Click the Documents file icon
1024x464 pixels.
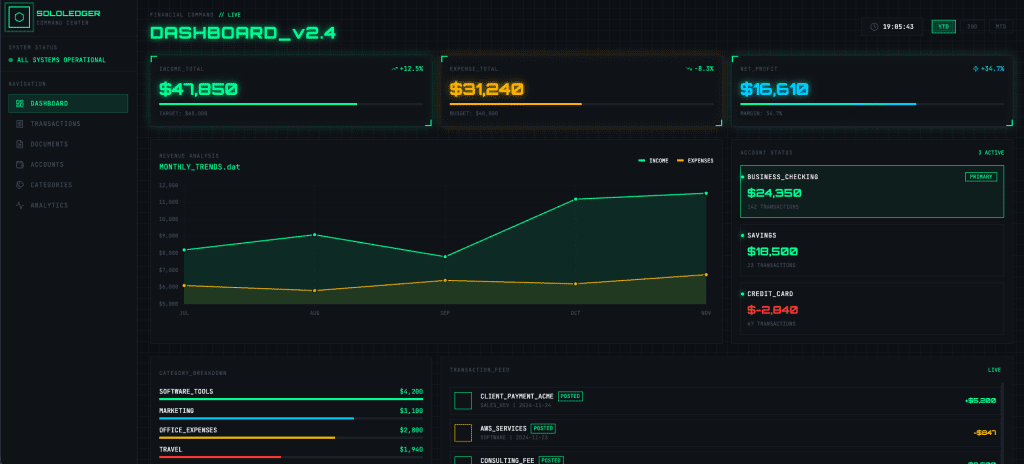tap(20, 144)
